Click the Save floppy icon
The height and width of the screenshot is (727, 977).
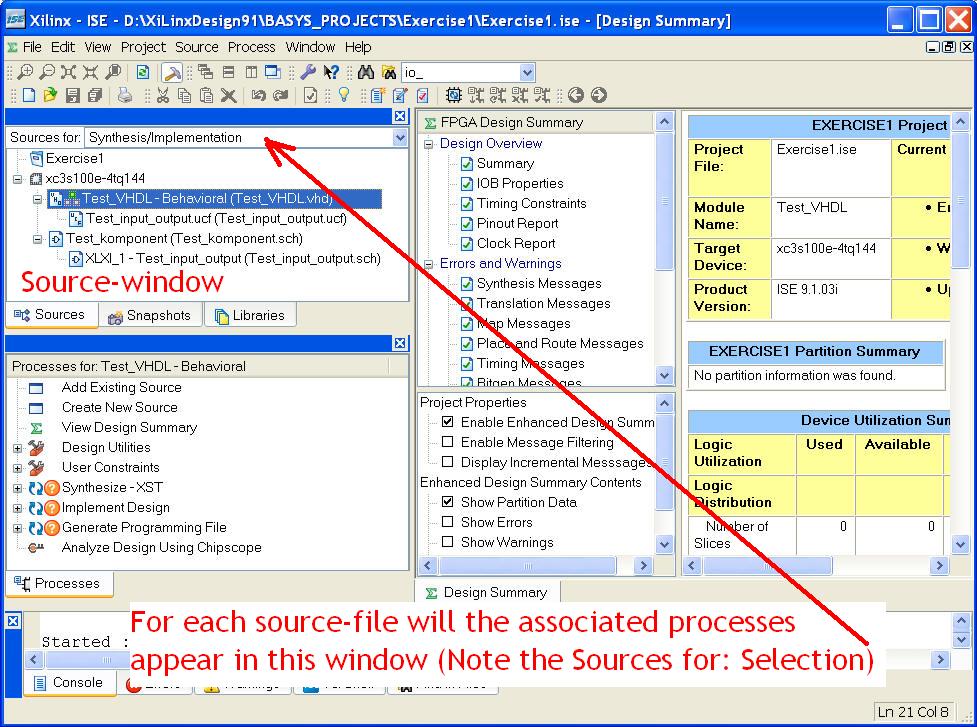73,95
